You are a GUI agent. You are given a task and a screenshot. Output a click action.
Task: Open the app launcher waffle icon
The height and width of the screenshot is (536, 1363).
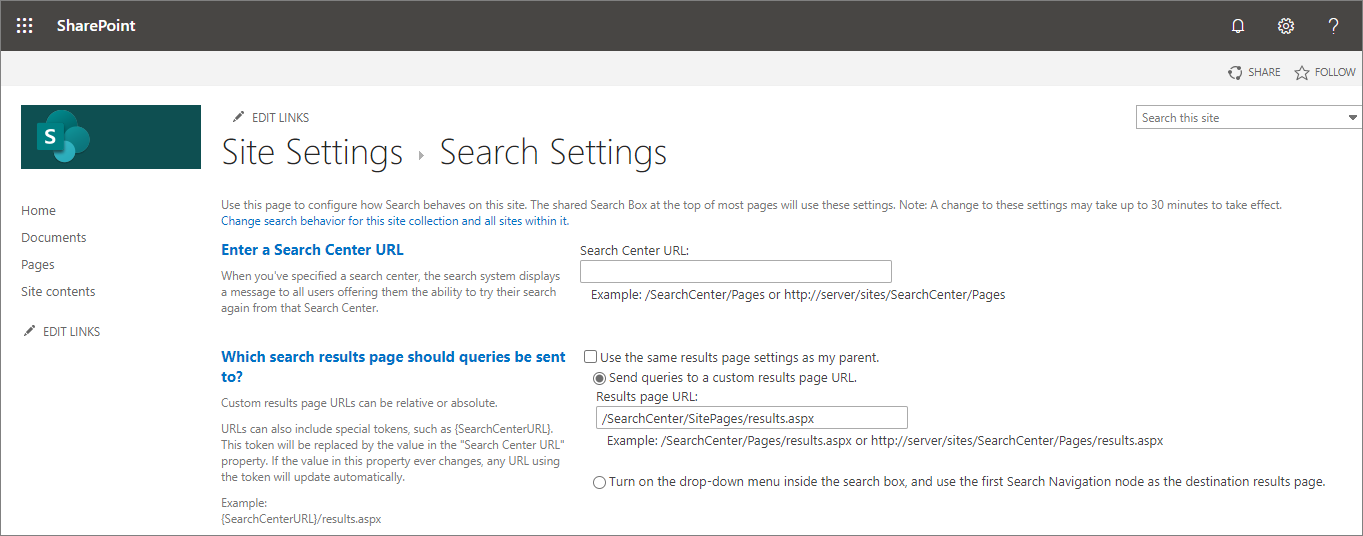point(25,26)
